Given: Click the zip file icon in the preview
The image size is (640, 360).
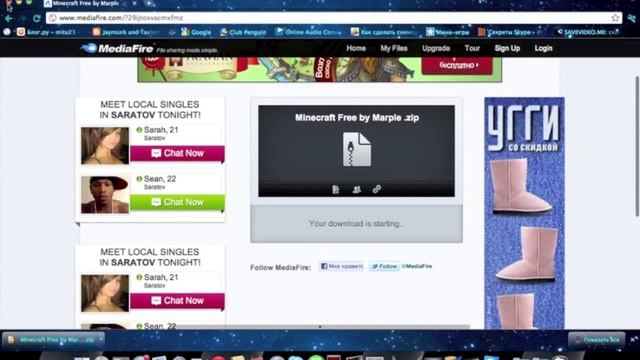Looking at the screenshot, I should pyautogui.click(x=357, y=149).
